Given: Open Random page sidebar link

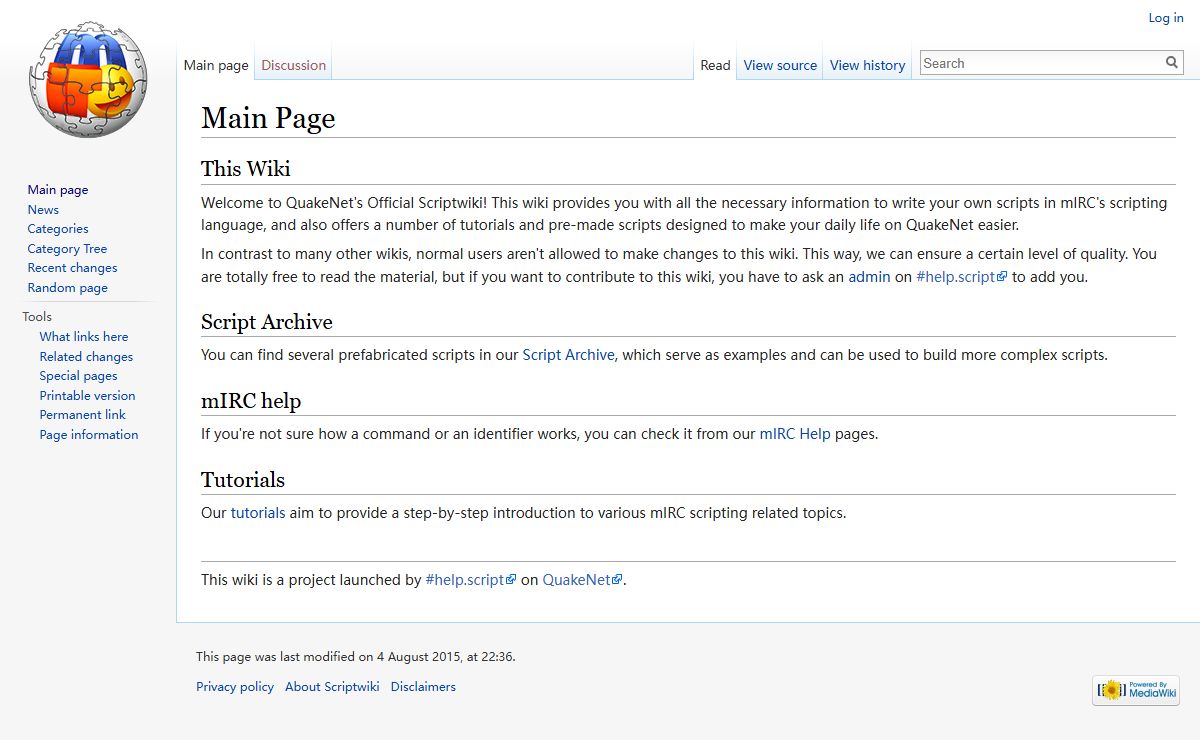Looking at the screenshot, I should click(x=67, y=288).
